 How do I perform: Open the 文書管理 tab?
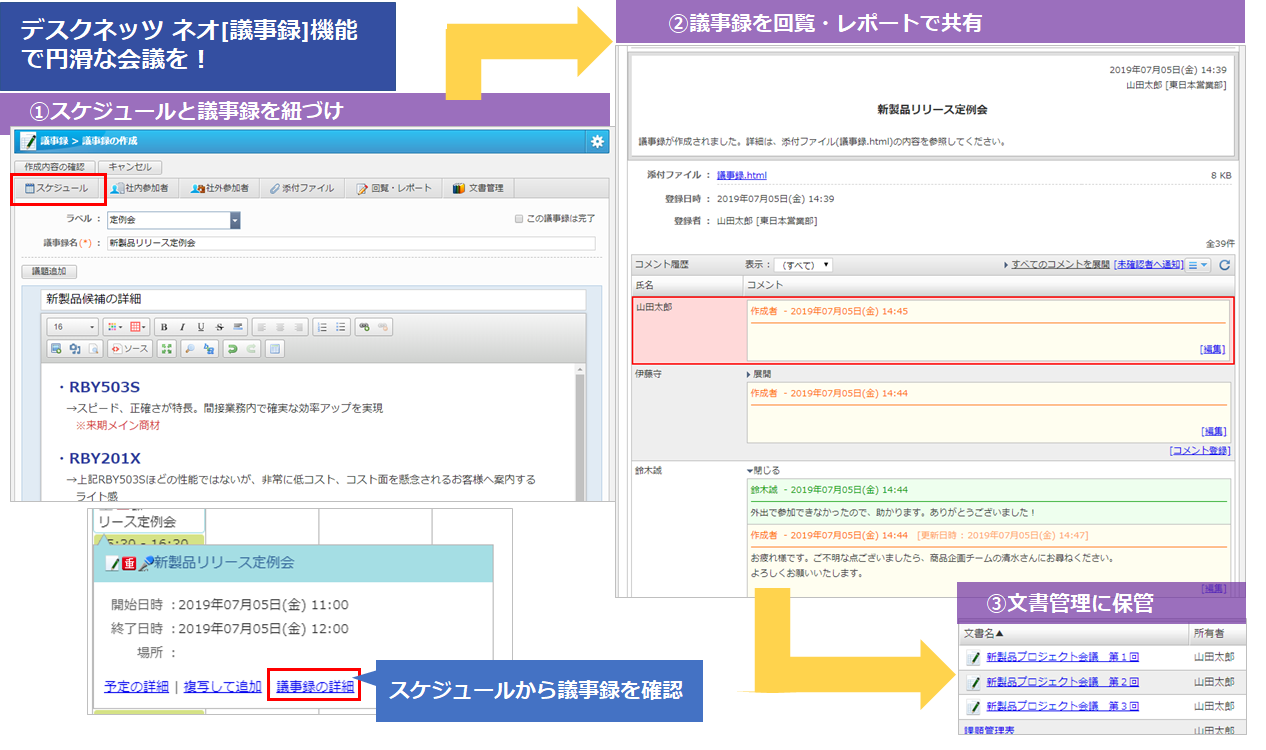coord(478,188)
